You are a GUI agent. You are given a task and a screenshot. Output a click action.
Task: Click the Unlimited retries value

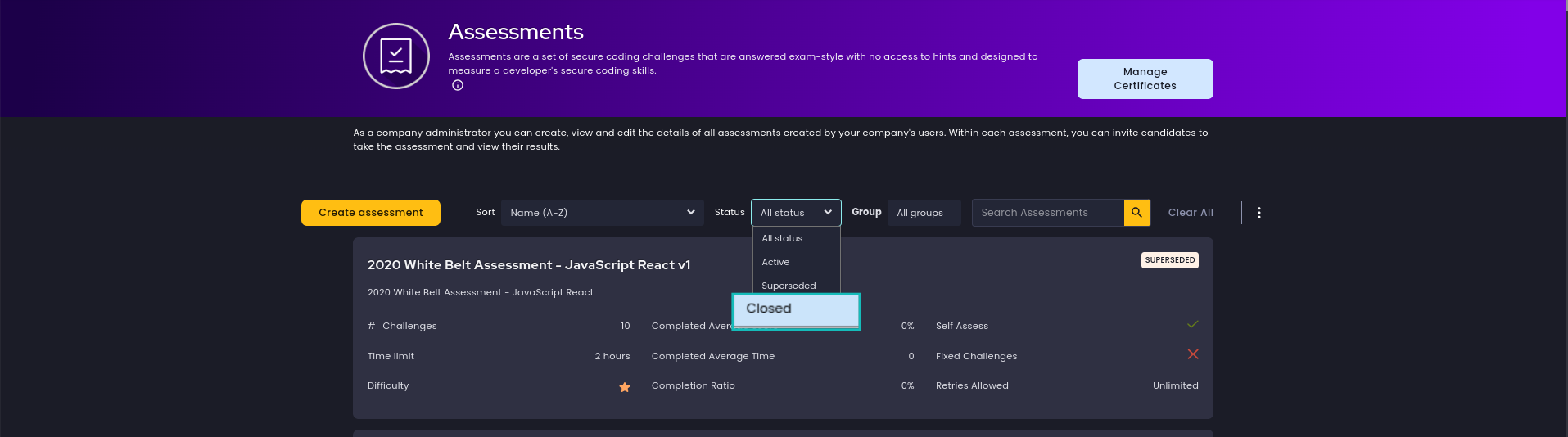(x=1176, y=385)
